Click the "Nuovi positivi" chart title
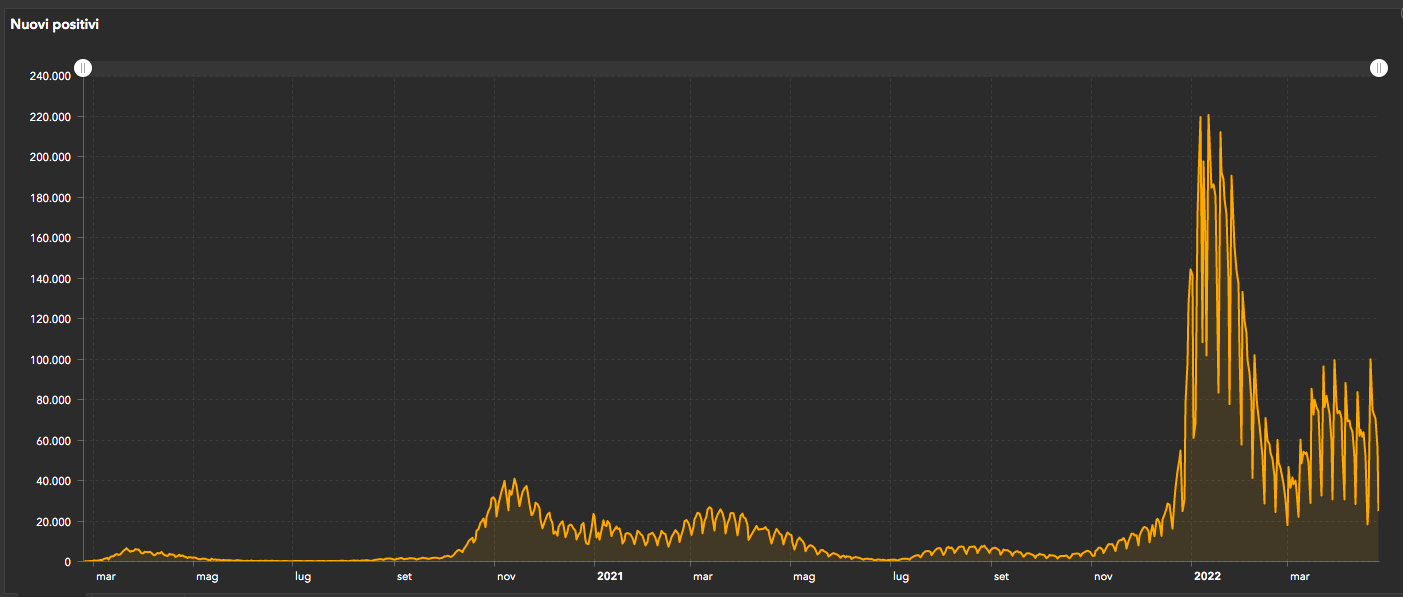This screenshot has width=1403, height=597. tap(54, 24)
